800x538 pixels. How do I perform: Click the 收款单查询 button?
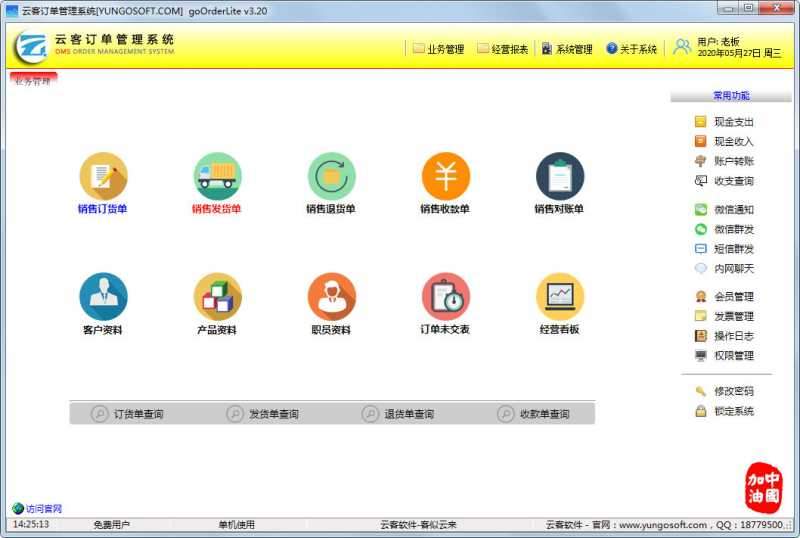[534, 413]
